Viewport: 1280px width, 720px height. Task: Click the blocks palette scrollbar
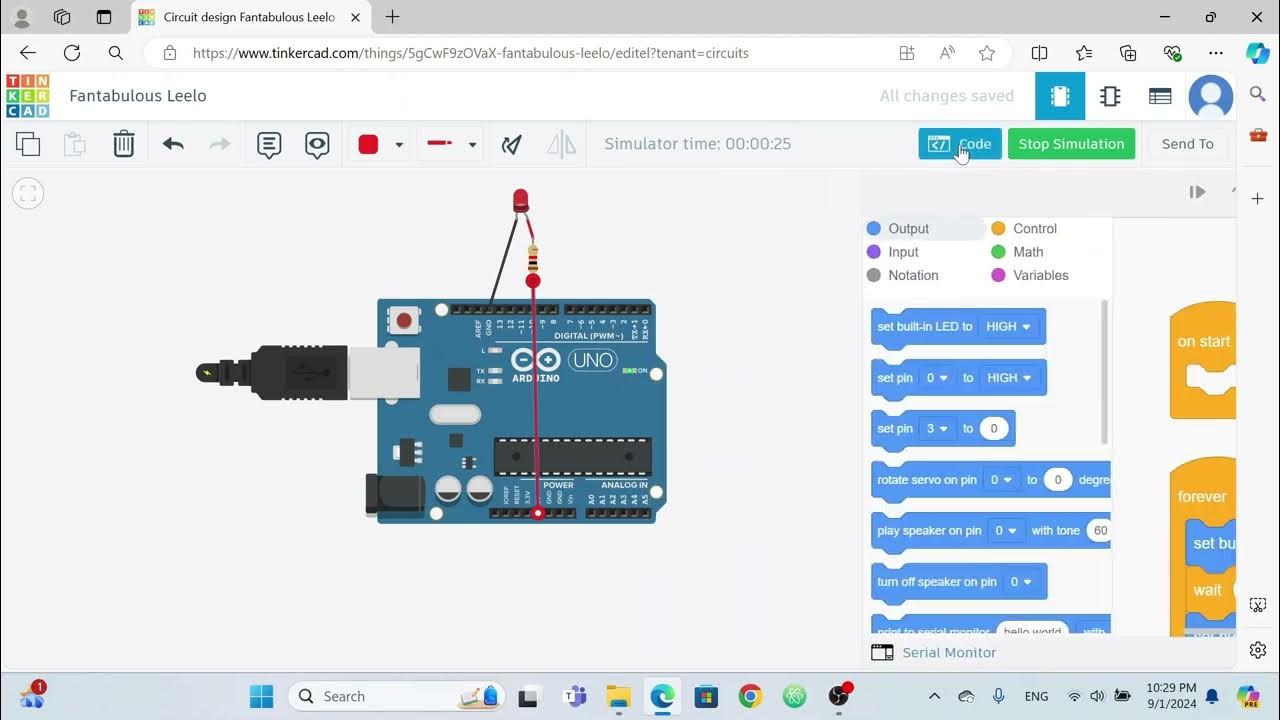1105,372
